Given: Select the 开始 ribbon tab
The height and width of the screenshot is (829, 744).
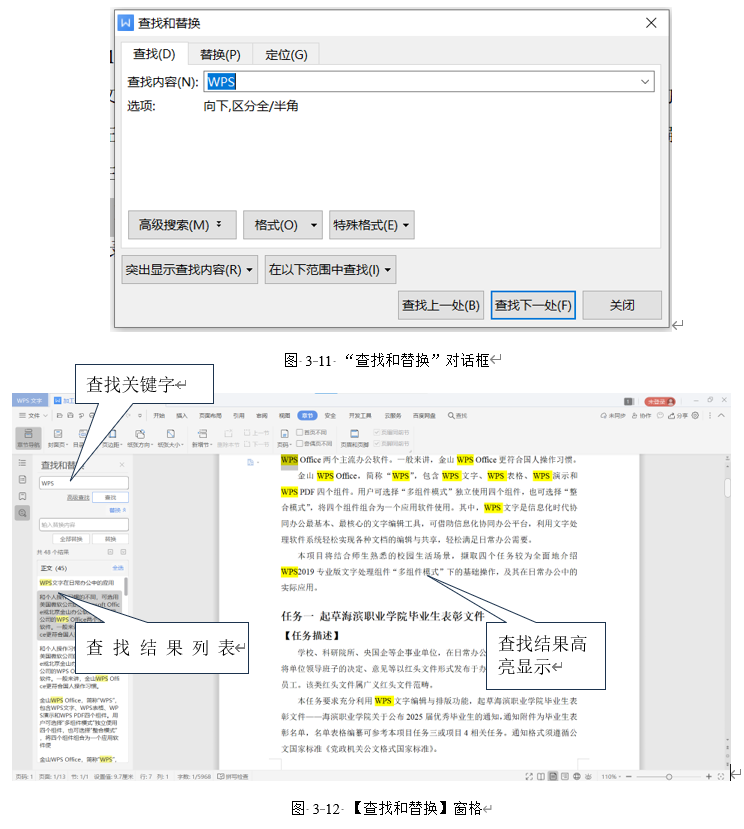Looking at the screenshot, I should (x=159, y=416).
